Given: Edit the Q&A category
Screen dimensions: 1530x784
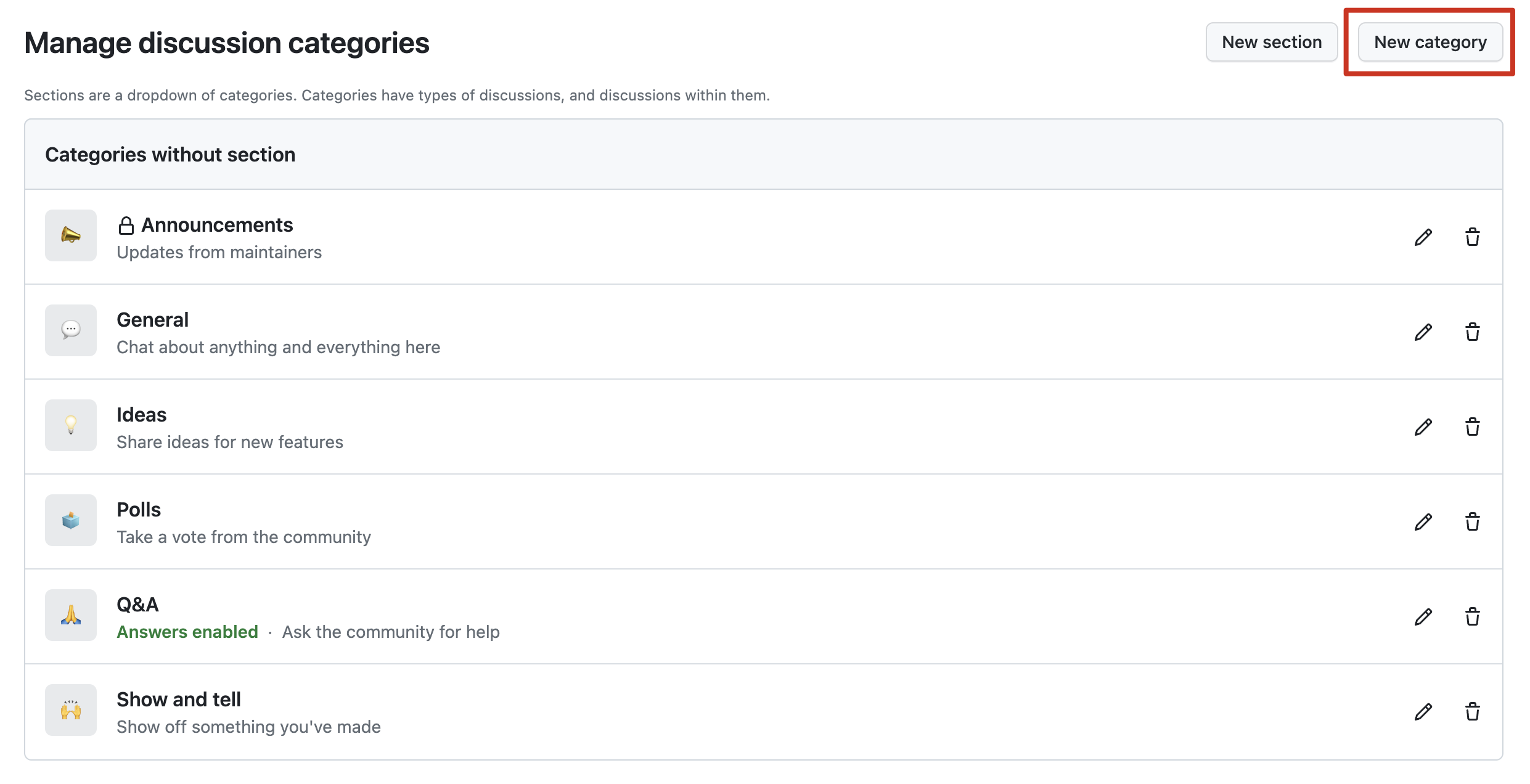Looking at the screenshot, I should (x=1423, y=616).
